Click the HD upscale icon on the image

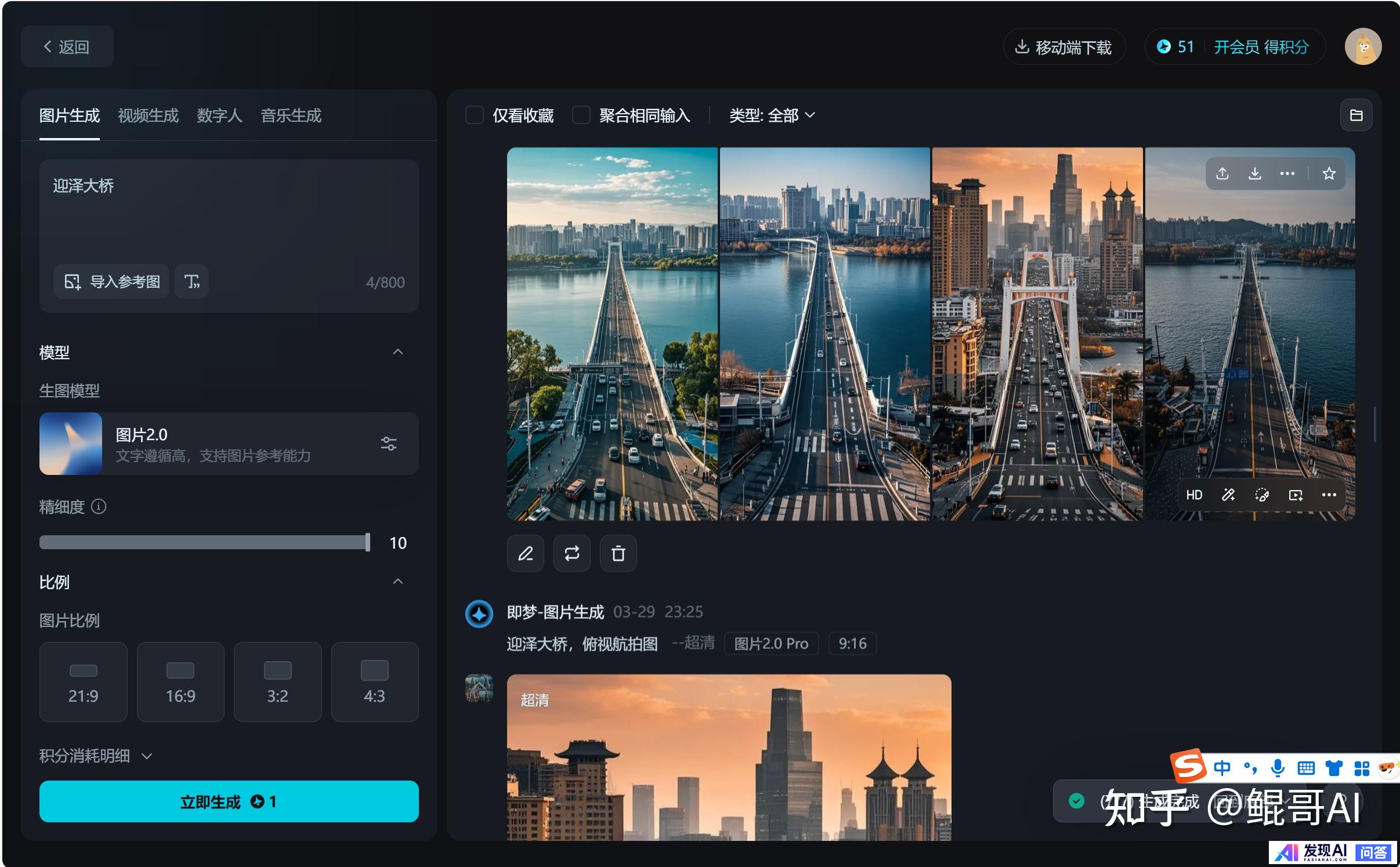[x=1194, y=495]
